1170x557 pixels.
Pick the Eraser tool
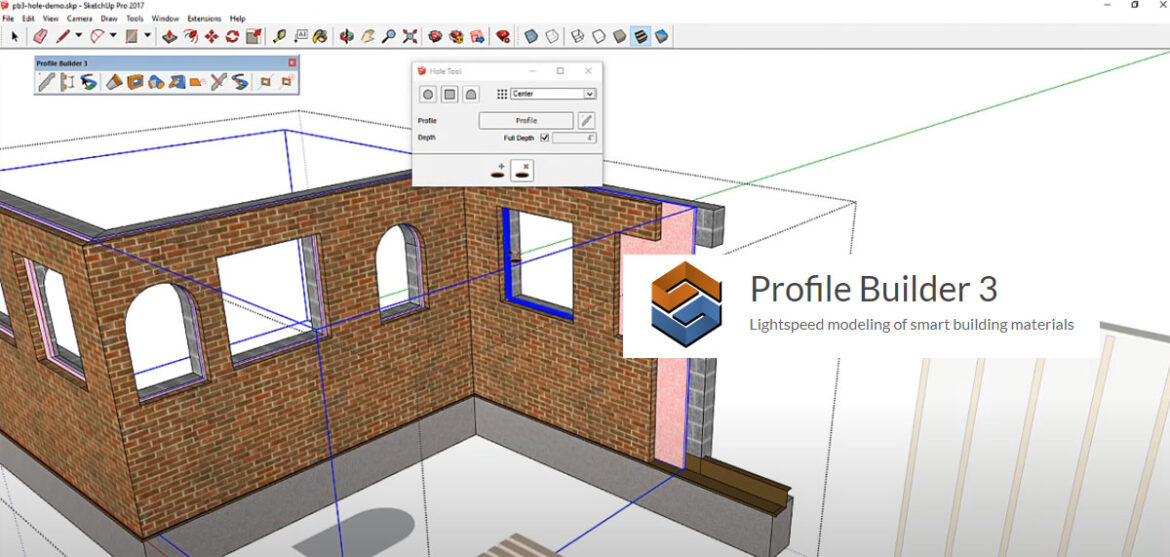(x=40, y=36)
